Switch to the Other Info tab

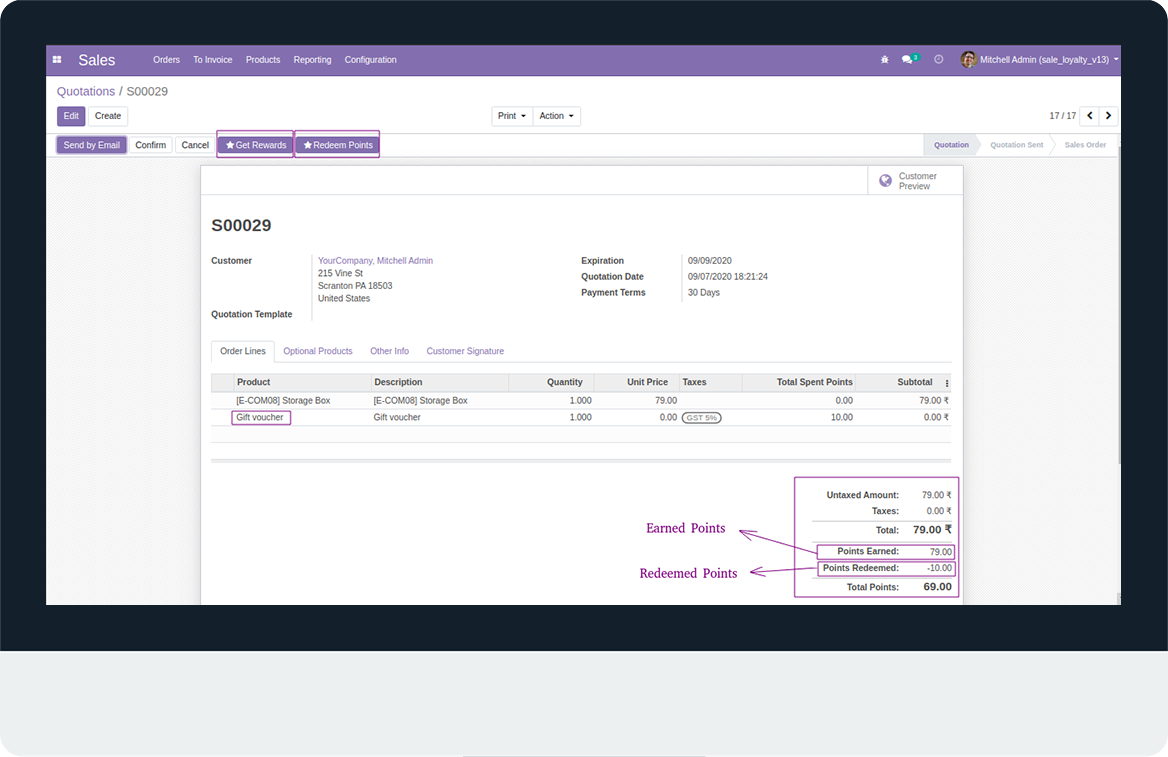pyautogui.click(x=390, y=351)
